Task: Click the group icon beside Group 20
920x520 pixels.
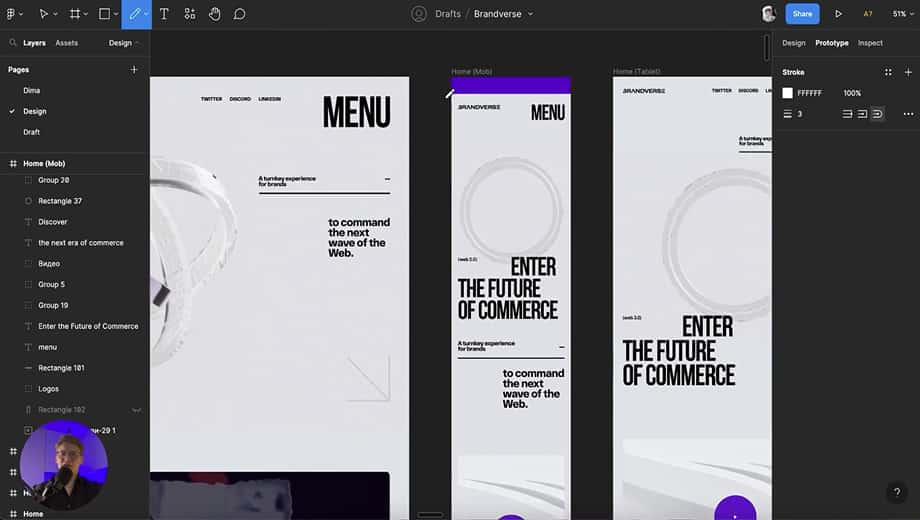Action: pos(28,180)
